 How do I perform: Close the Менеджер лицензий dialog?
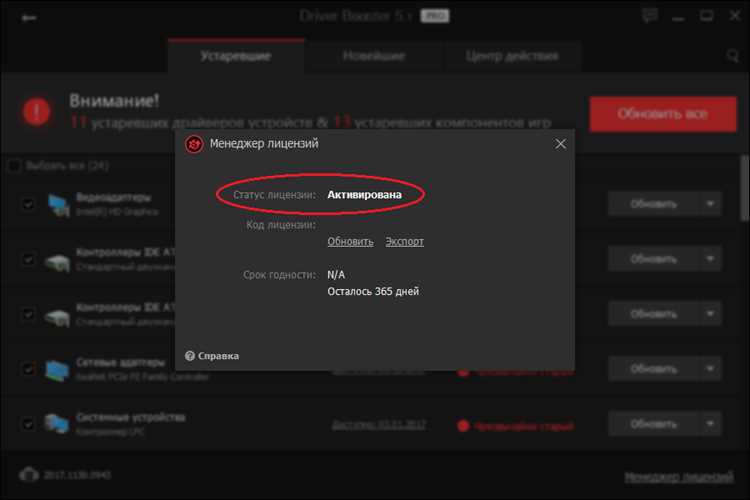(x=560, y=144)
